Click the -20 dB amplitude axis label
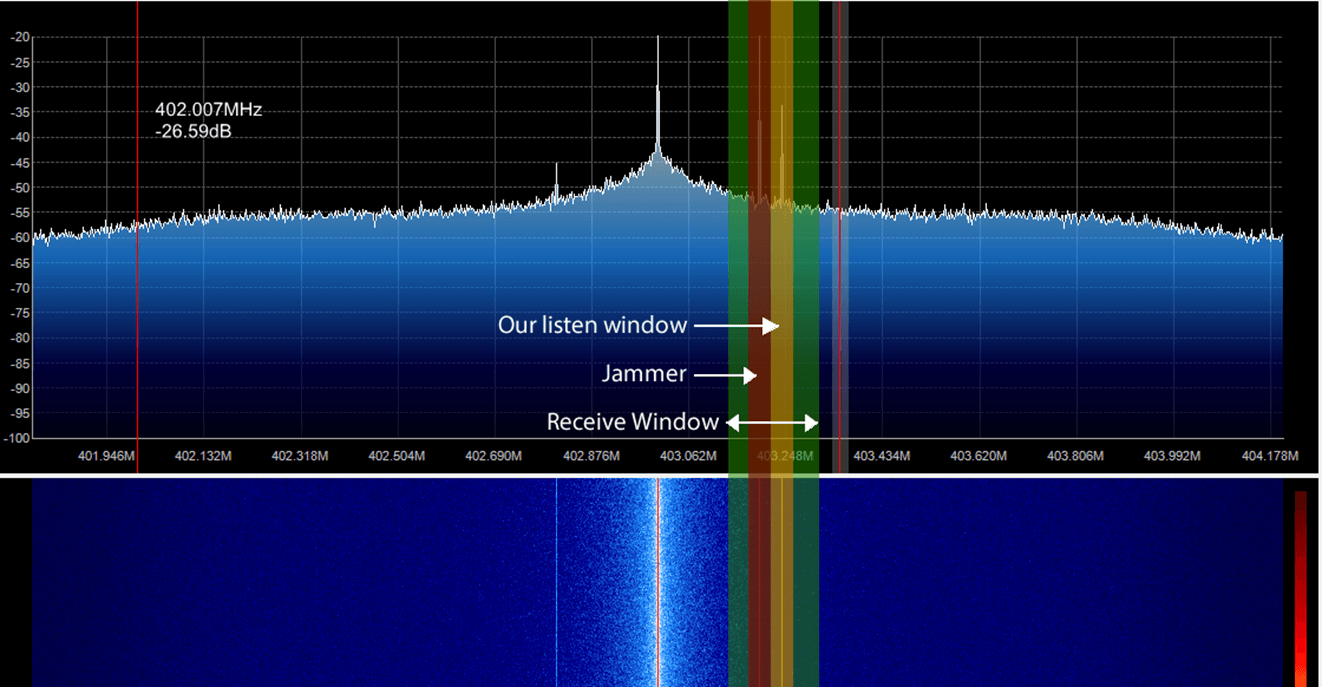The width and height of the screenshot is (1322, 687). point(18,37)
